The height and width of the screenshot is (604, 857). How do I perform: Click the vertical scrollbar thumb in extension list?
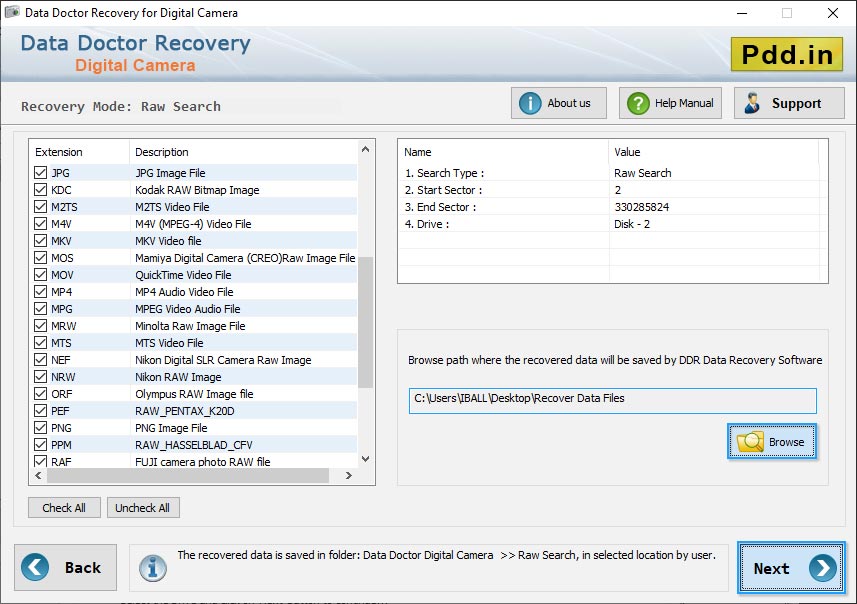[366, 322]
